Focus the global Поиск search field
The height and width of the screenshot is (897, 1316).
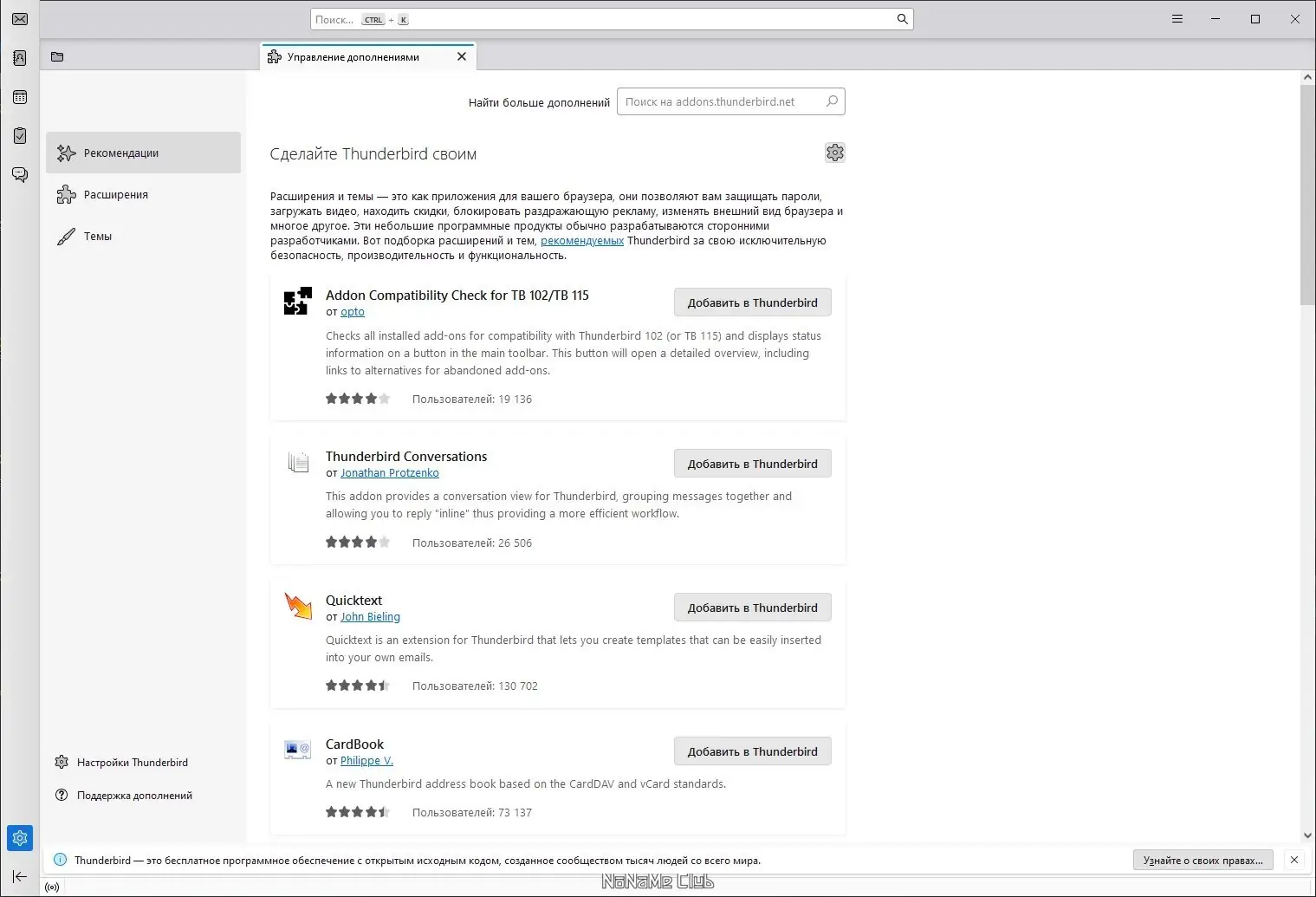612,19
